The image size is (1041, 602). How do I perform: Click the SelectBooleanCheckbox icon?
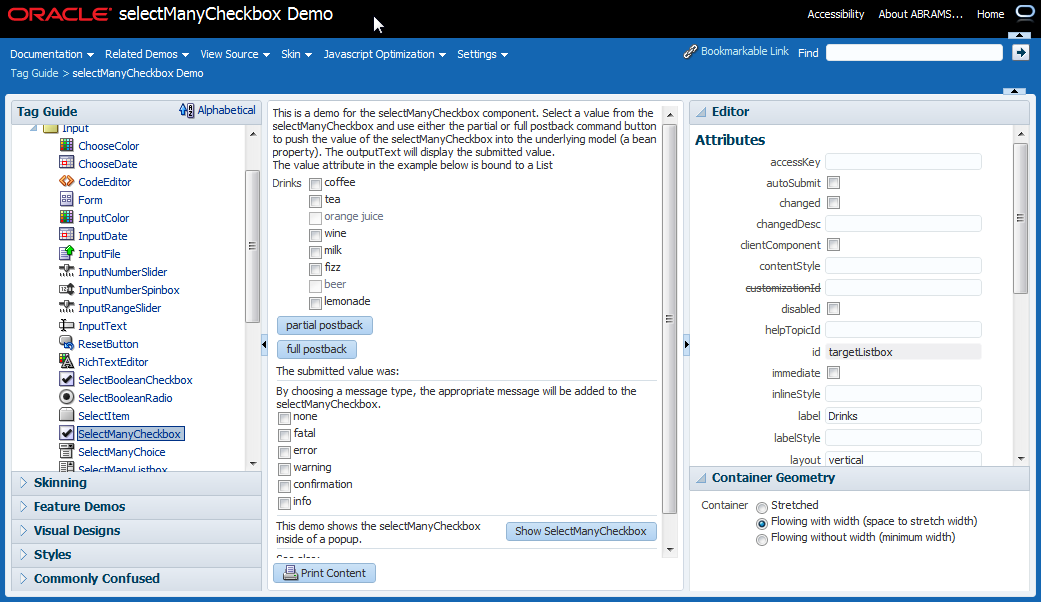66,378
